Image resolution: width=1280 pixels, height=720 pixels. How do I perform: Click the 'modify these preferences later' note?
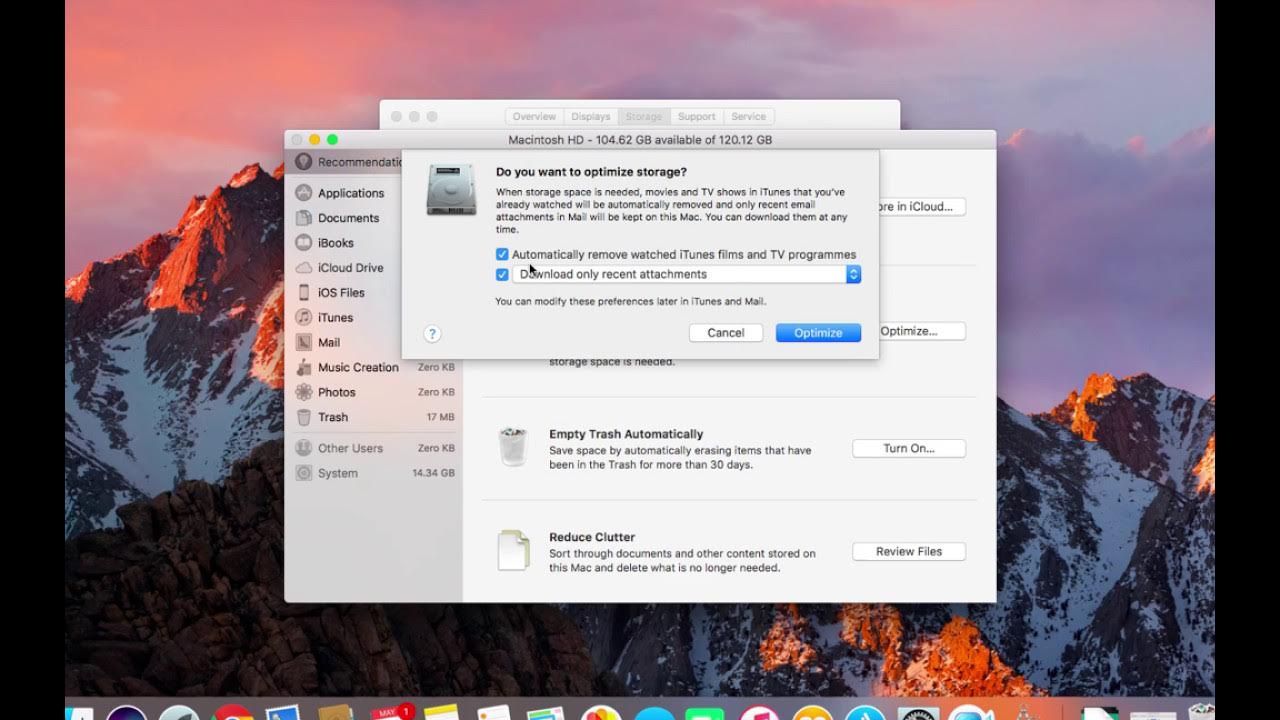point(631,301)
